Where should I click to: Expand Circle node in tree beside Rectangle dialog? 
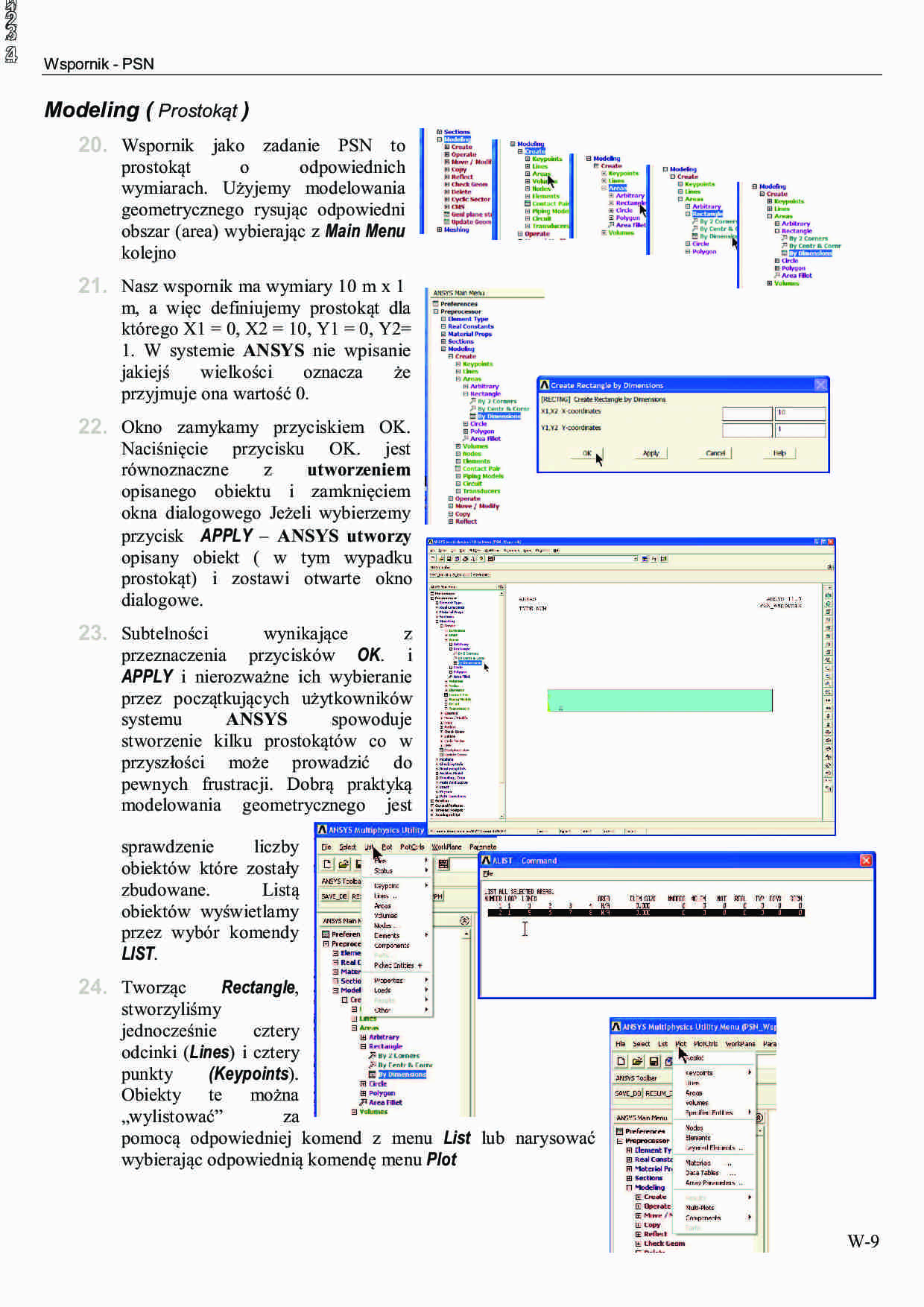tap(466, 423)
